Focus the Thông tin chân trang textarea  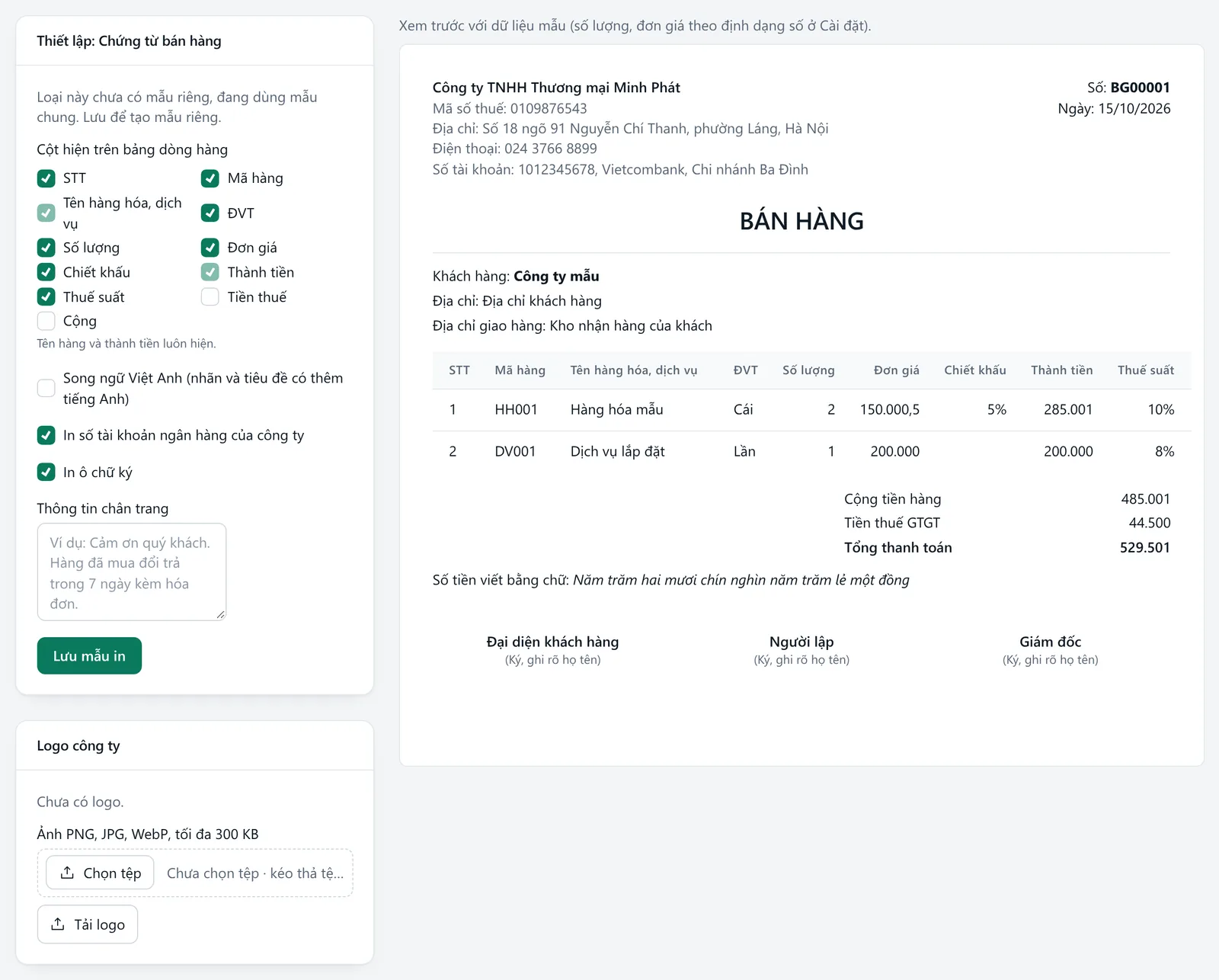pyautogui.click(x=132, y=572)
